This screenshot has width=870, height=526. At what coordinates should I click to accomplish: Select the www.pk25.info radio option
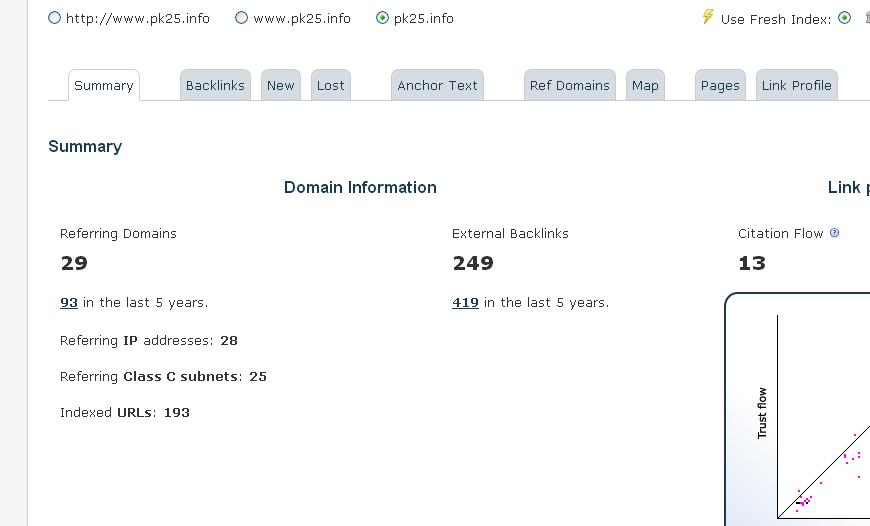(241, 18)
